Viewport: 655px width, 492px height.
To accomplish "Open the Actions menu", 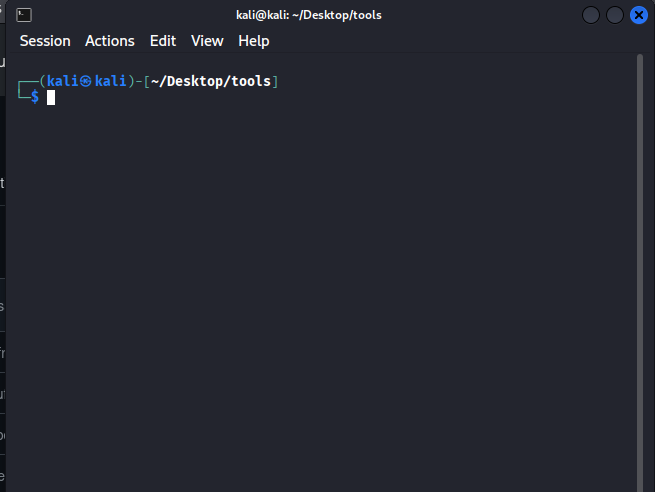I will pyautogui.click(x=109, y=41).
